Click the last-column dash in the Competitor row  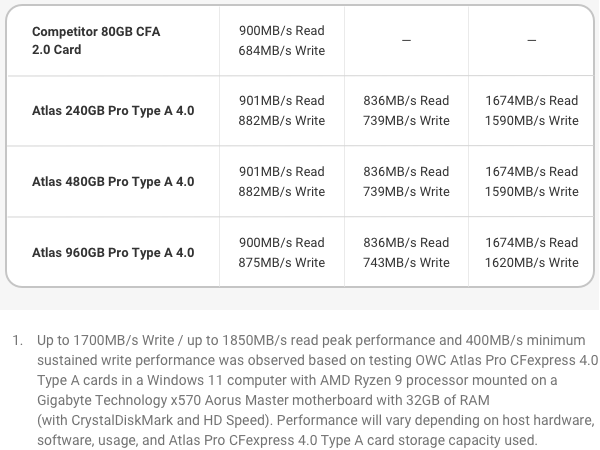coord(532,40)
